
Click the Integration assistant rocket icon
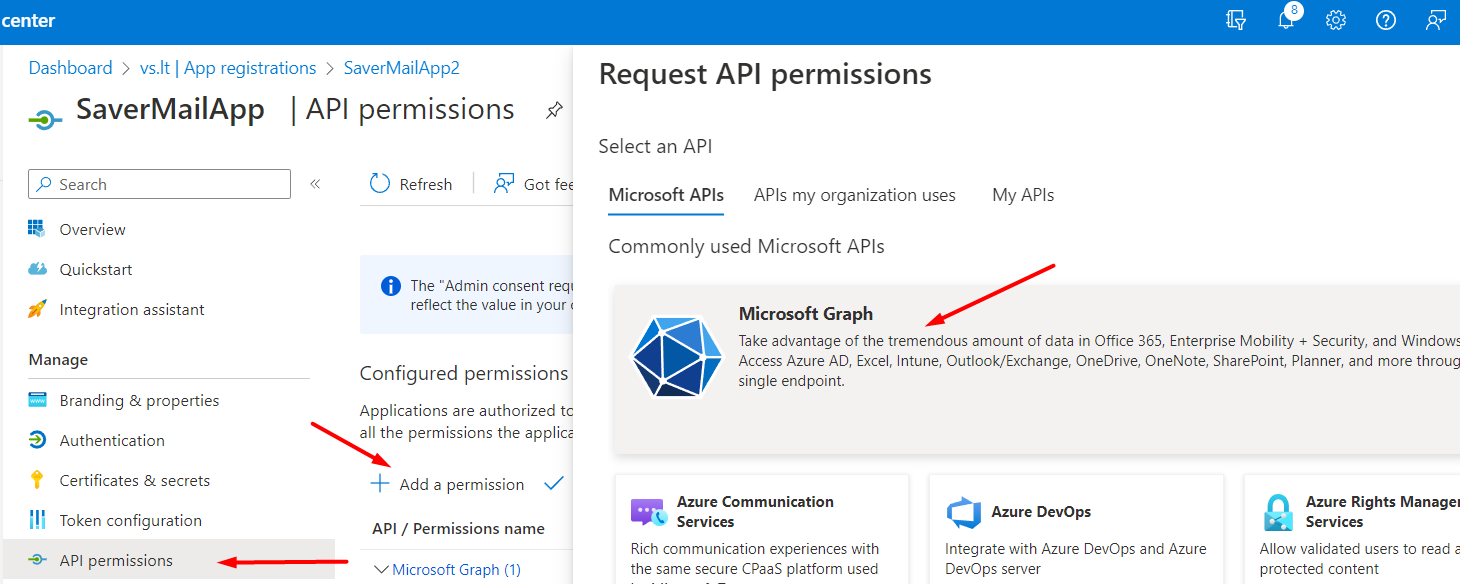[x=37, y=309]
